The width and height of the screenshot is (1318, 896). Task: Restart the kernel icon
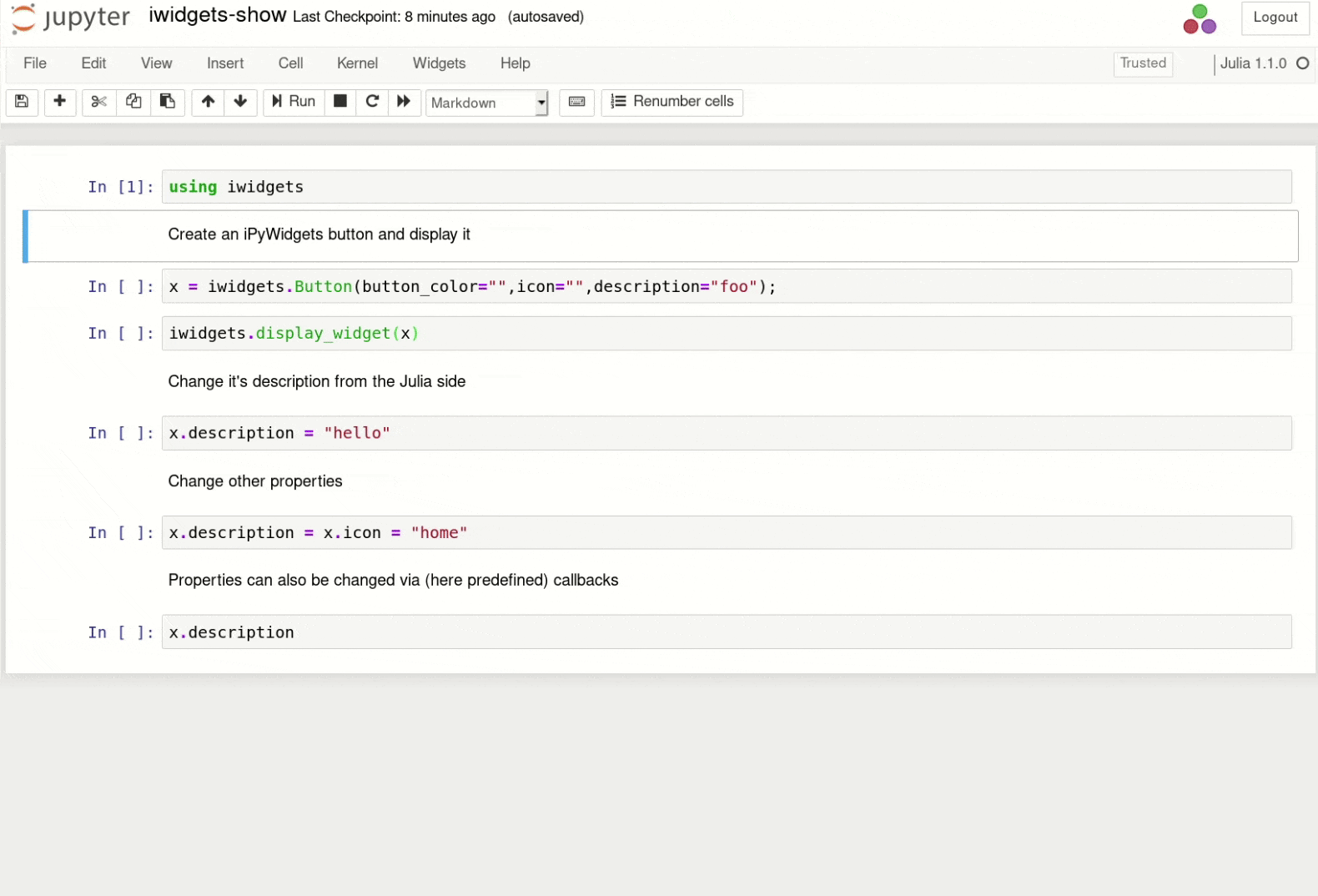pyautogui.click(x=372, y=102)
